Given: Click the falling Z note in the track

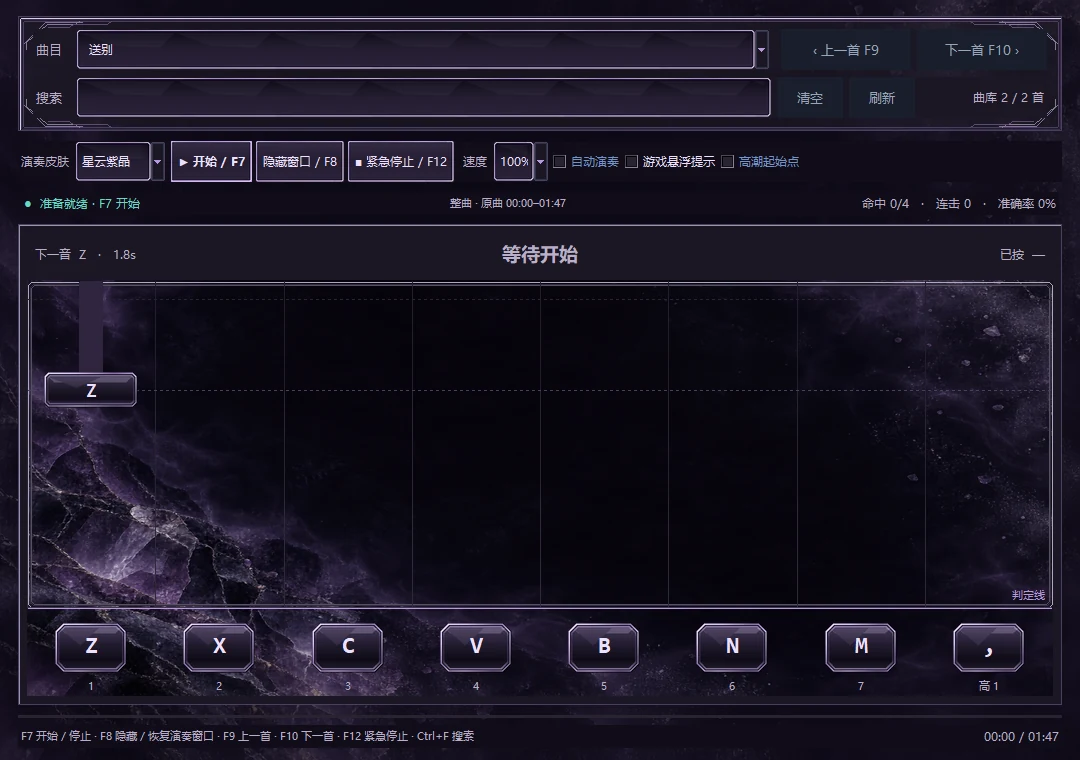Looking at the screenshot, I should pyautogui.click(x=91, y=390).
